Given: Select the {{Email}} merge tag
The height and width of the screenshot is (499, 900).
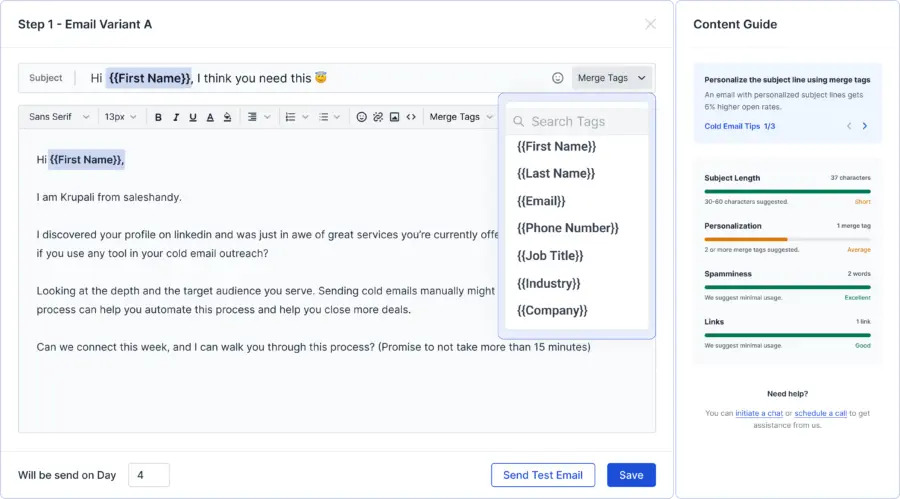Looking at the screenshot, I should click(541, 201).
